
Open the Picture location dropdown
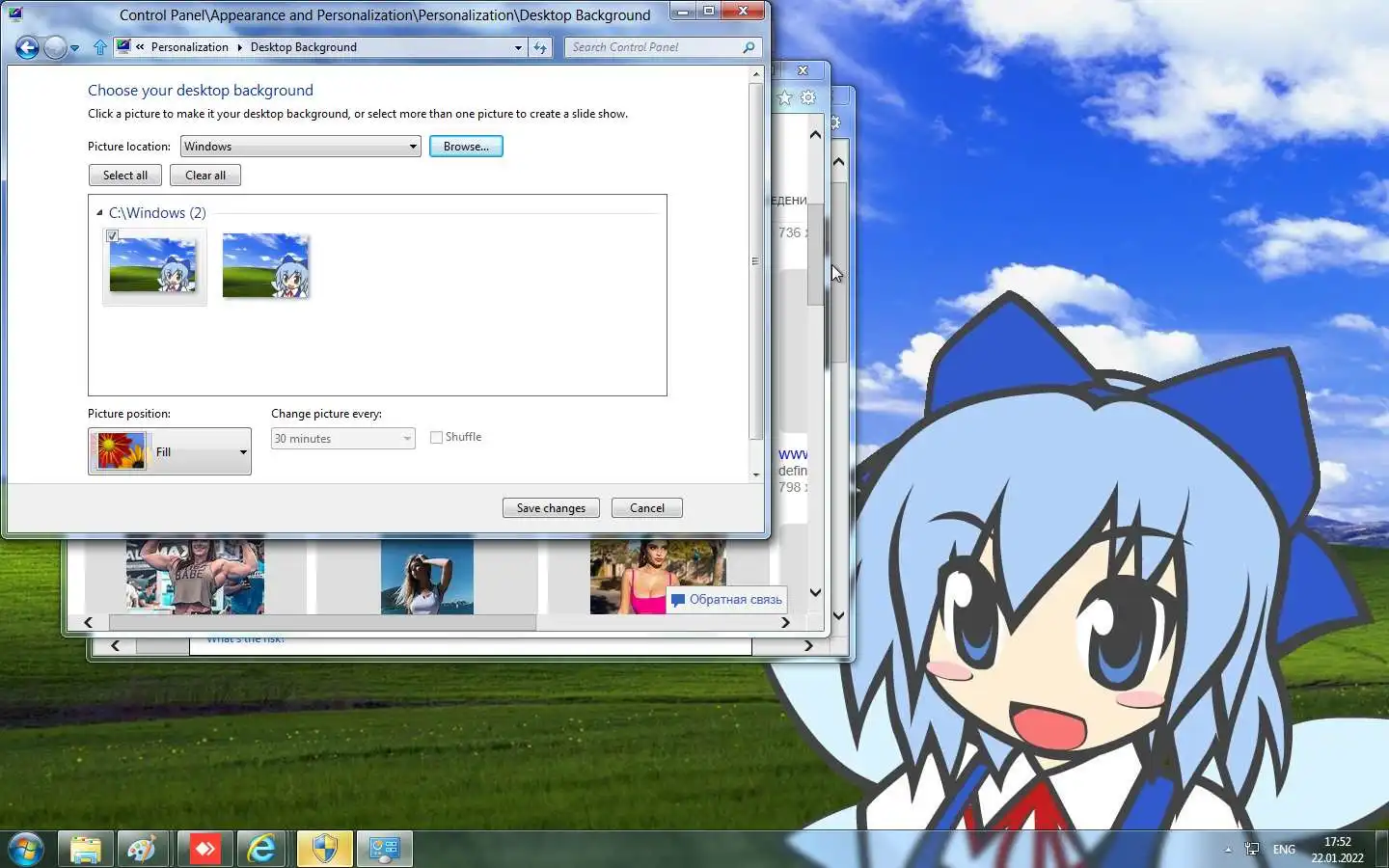click(x=300, y=147)
